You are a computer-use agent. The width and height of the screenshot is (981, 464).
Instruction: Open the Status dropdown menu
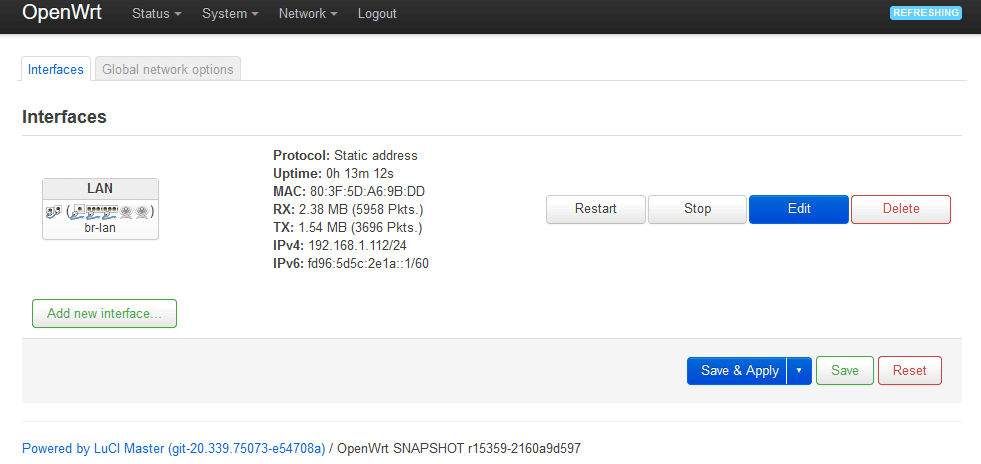click(x=156, y=14)
